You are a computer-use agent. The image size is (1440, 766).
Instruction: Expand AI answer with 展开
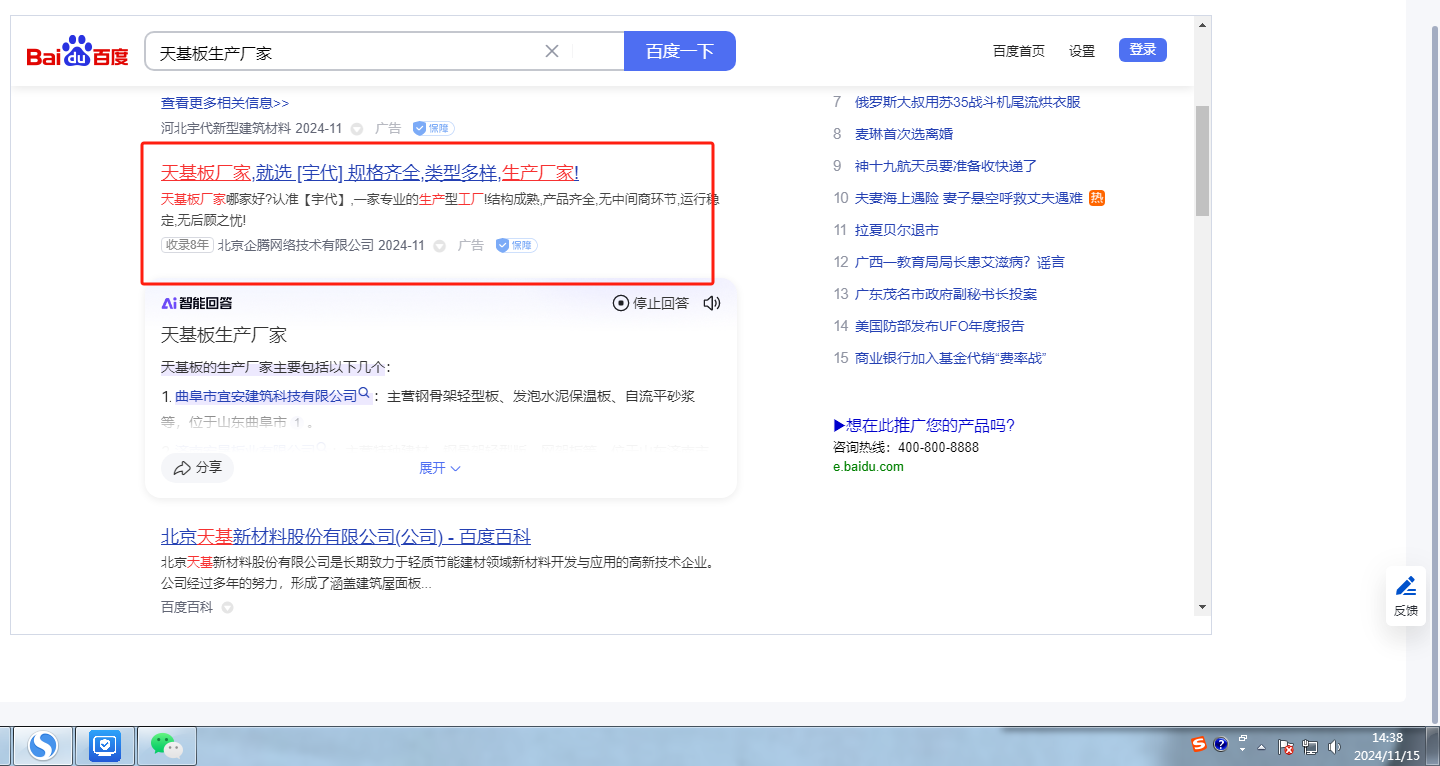tap(439, 468)
